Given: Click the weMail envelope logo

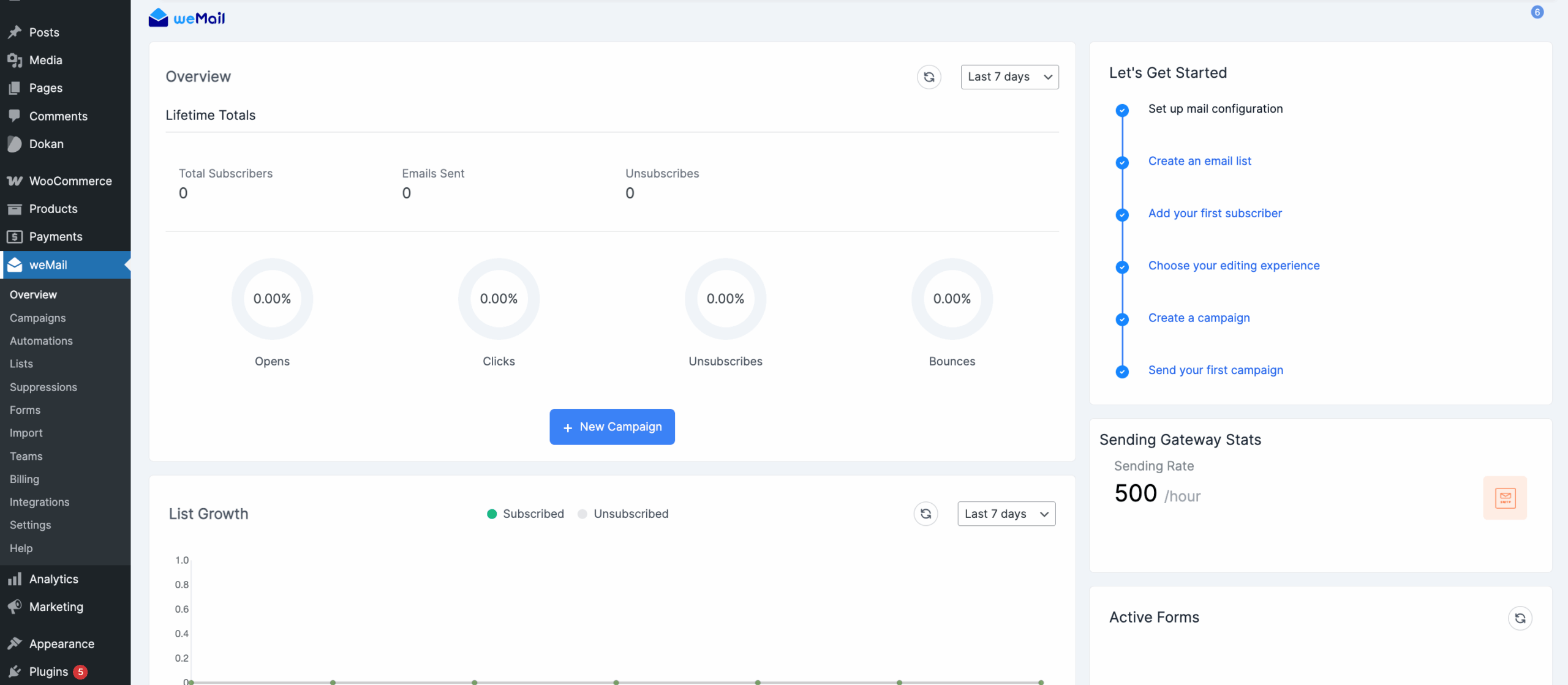Looking at the screenshot, I should click(158, 18).
